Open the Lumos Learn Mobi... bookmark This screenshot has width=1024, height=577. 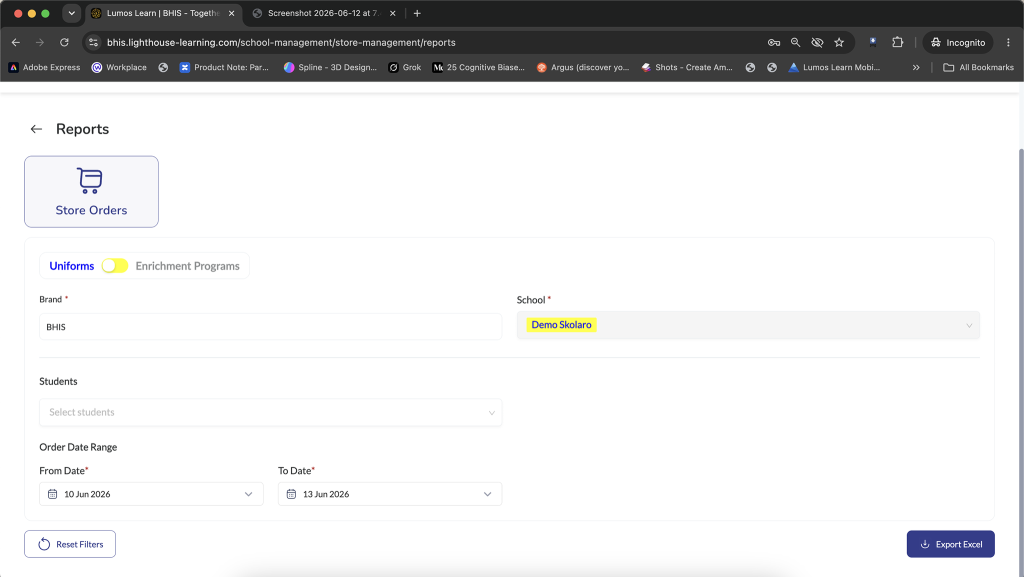coord(835,67)
